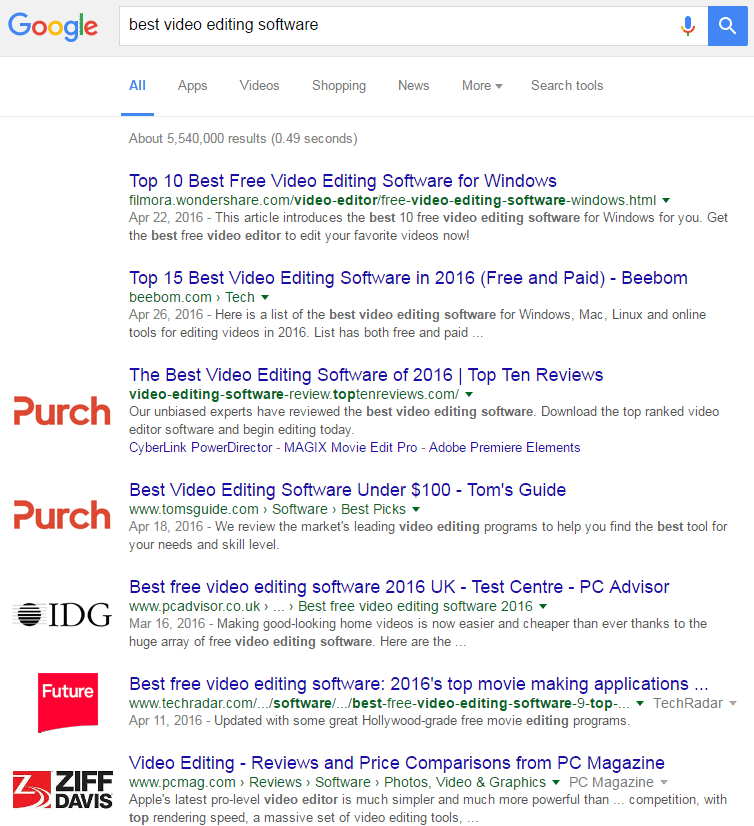Viewport: 754px width, 826px height.
Task: Select the All results tab
Action: pyautogui.click(x=138, y=86)
